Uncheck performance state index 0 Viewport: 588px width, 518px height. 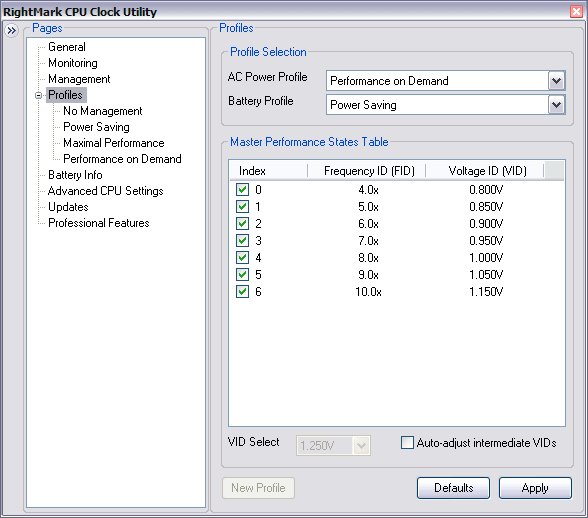(242, 189)
